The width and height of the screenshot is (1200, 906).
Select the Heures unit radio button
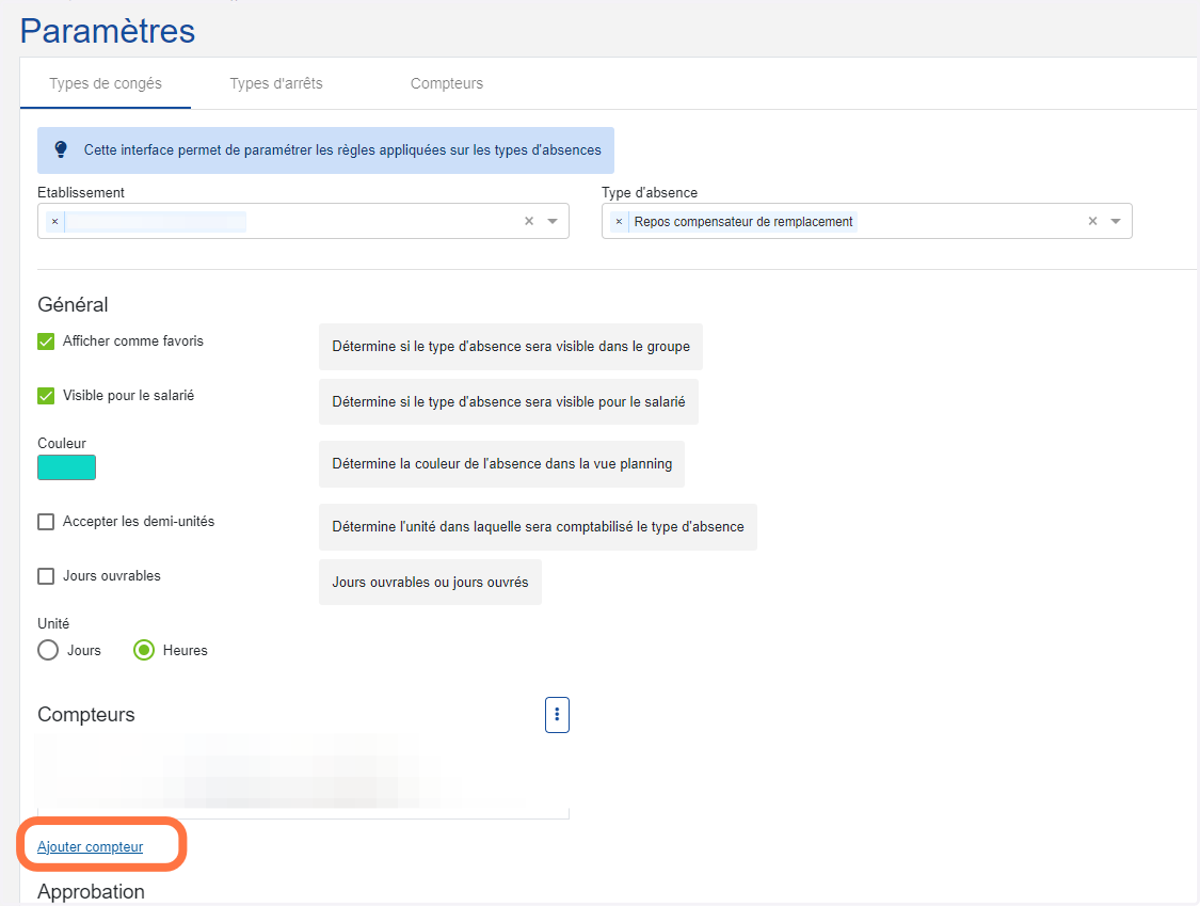[144, 651]
